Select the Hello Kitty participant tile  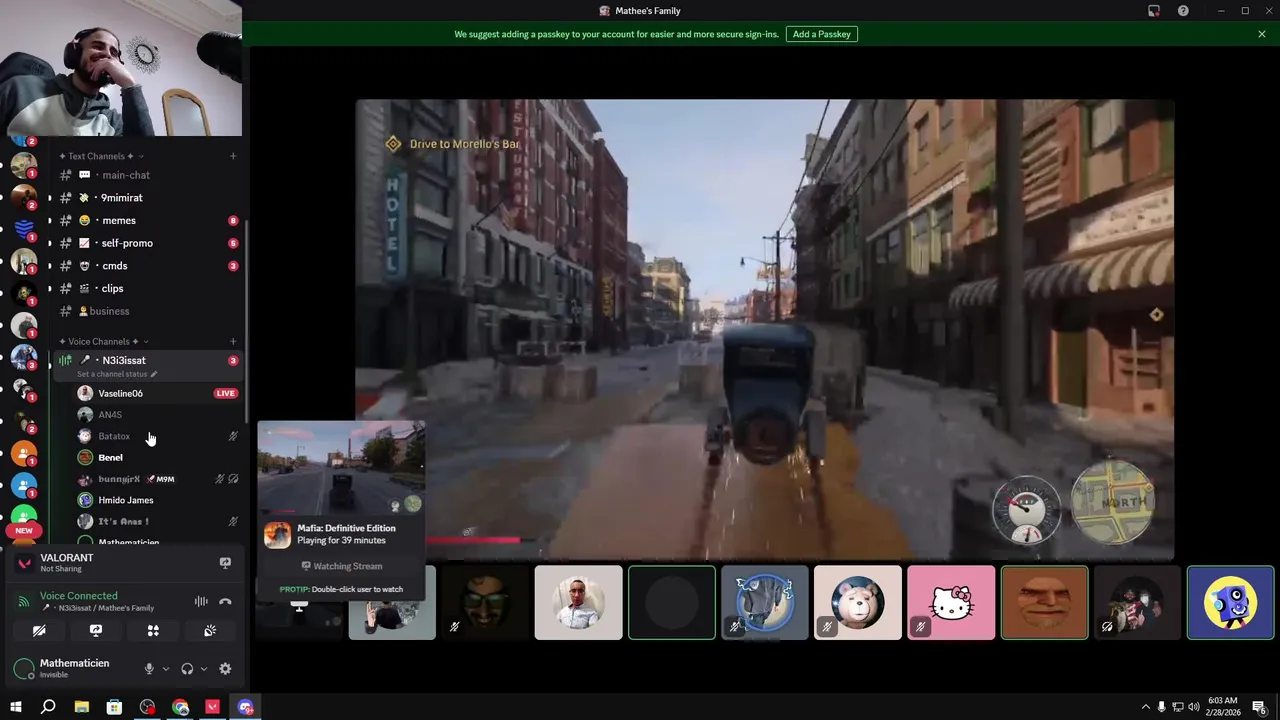951,603
